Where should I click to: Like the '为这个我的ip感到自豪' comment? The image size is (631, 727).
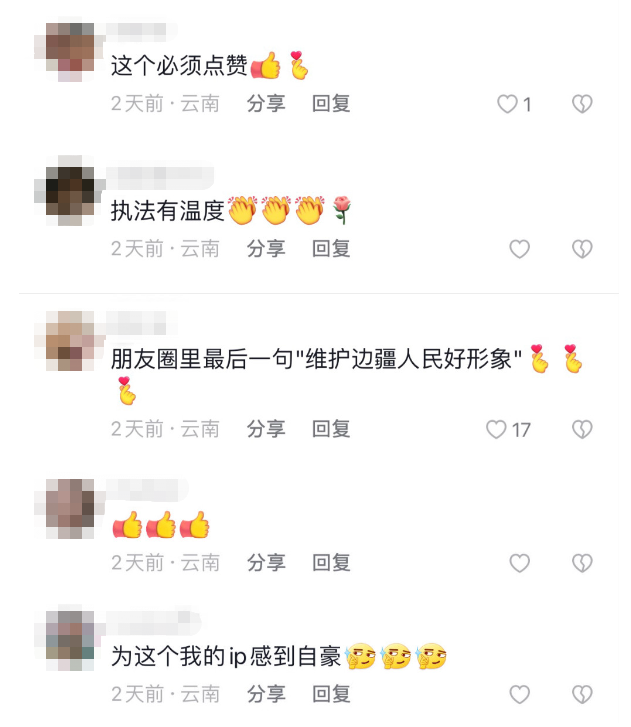(x=519, y=695)
